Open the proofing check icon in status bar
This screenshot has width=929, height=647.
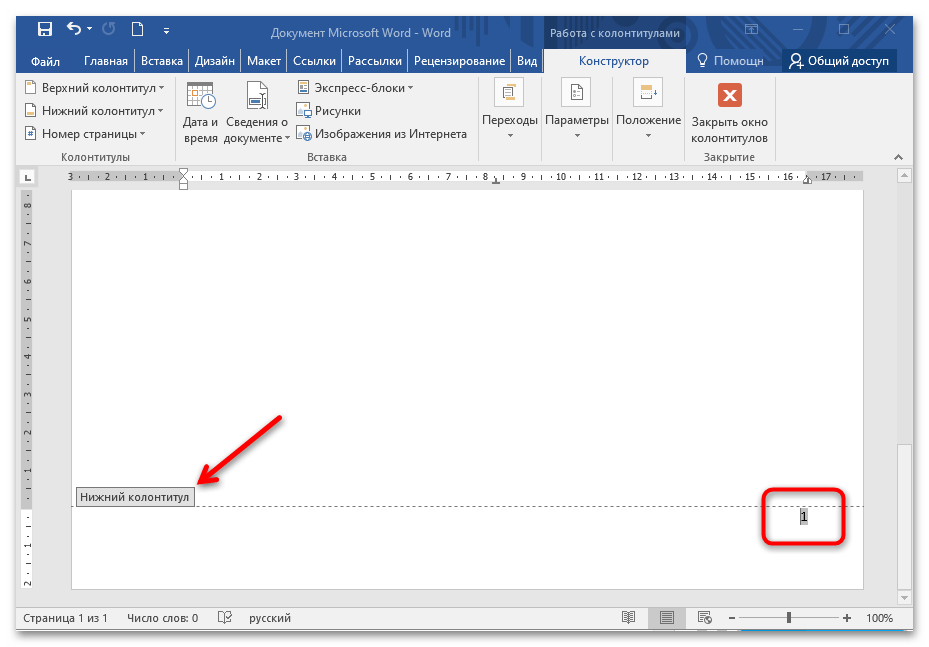click(225, 618)
